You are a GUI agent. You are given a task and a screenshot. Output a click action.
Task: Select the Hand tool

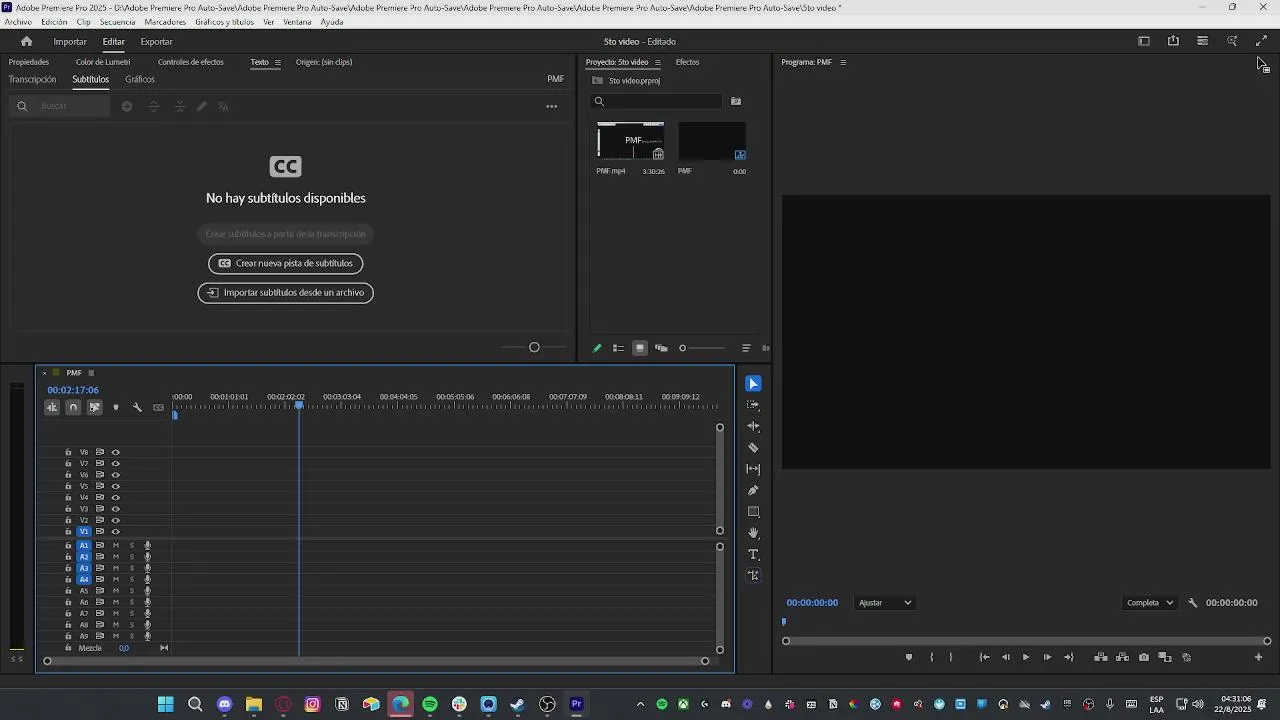coord(753,533)
